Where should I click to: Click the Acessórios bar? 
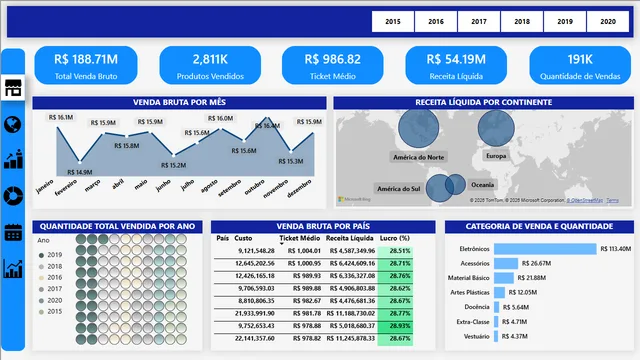(506, 263)
